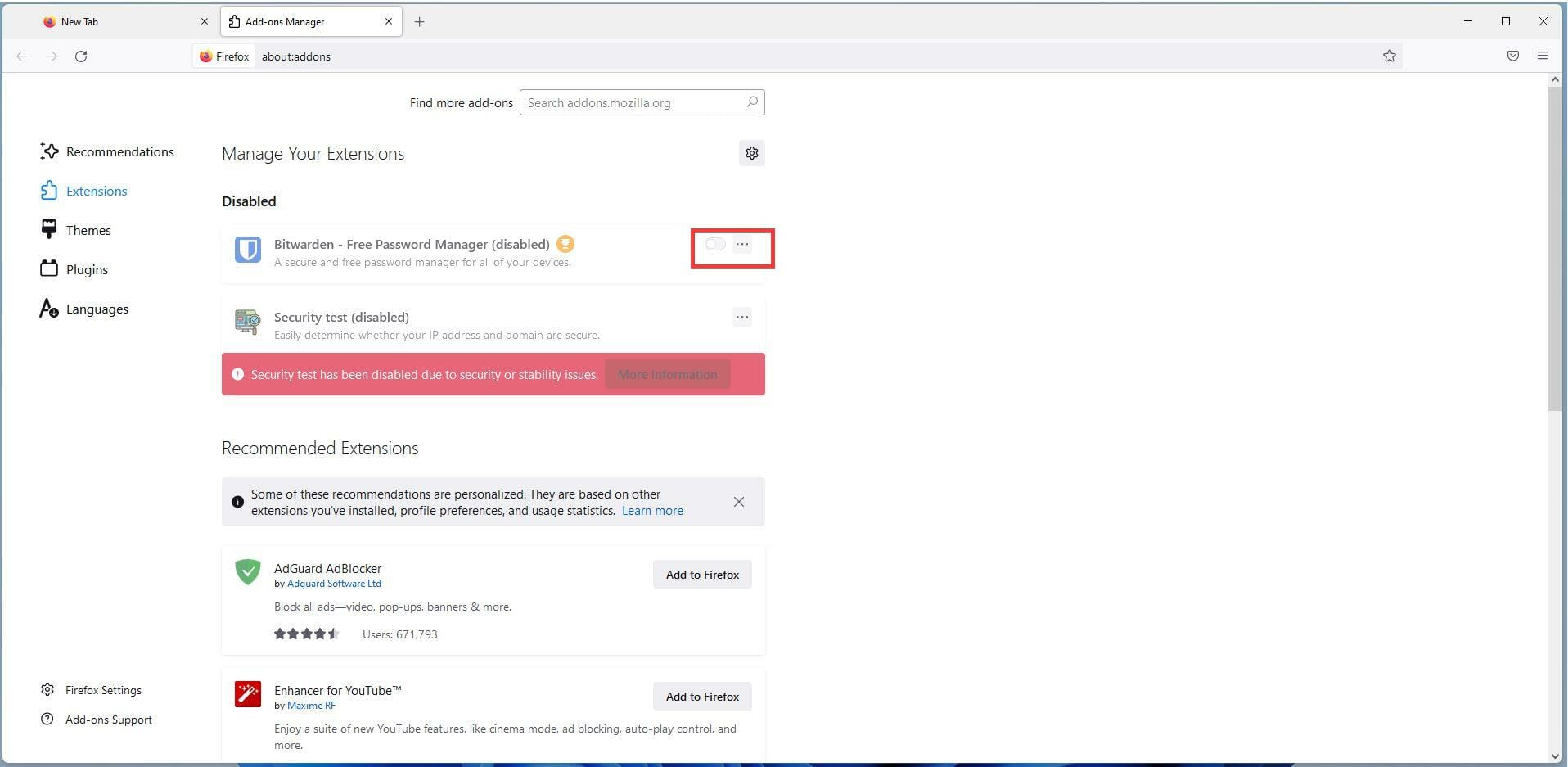1568x767 pixels.
Task: Click the Bitwarden shield icon
Action: 248,250
